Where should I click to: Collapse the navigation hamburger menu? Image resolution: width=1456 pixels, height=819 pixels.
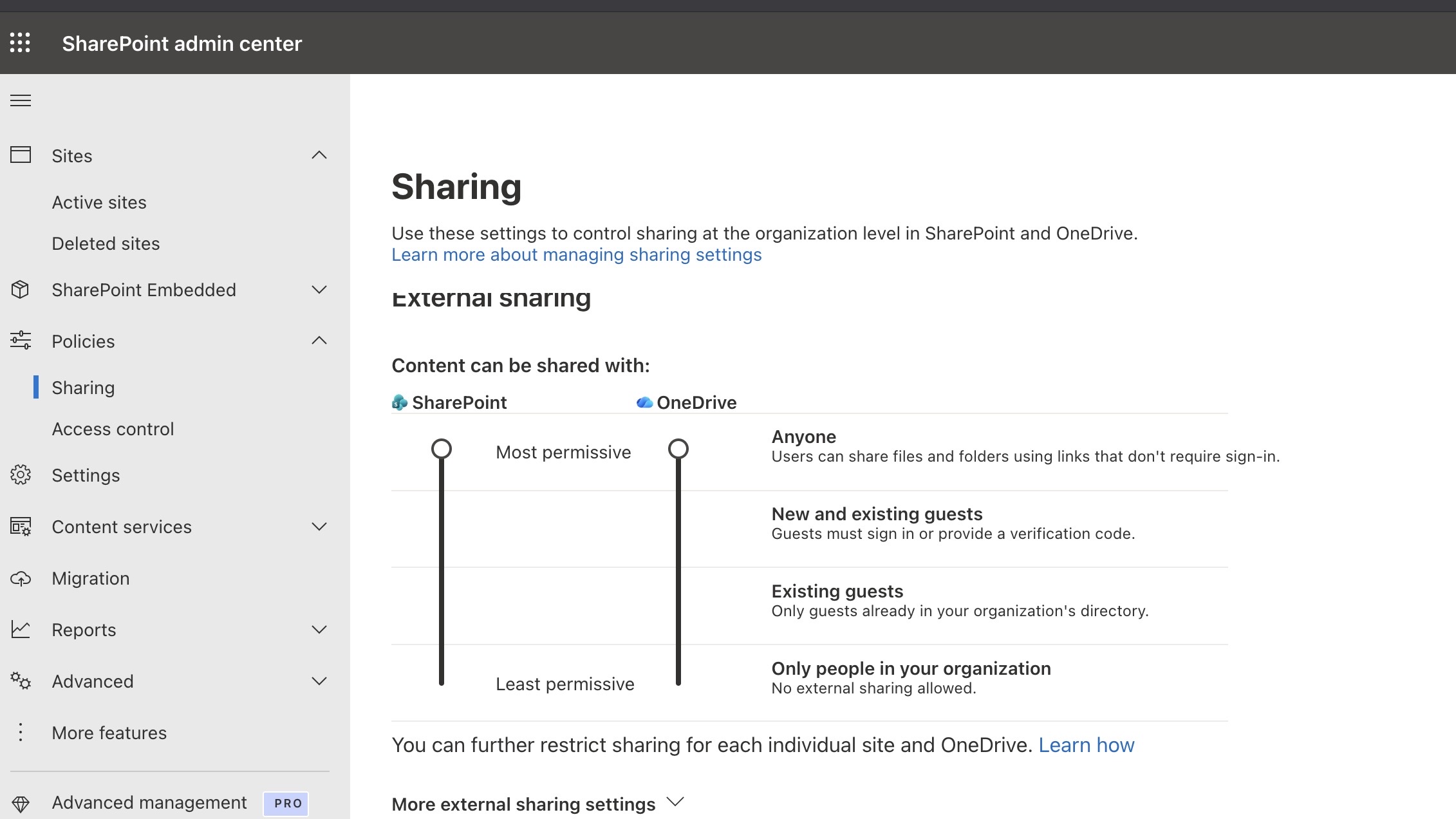coord(21,100)
